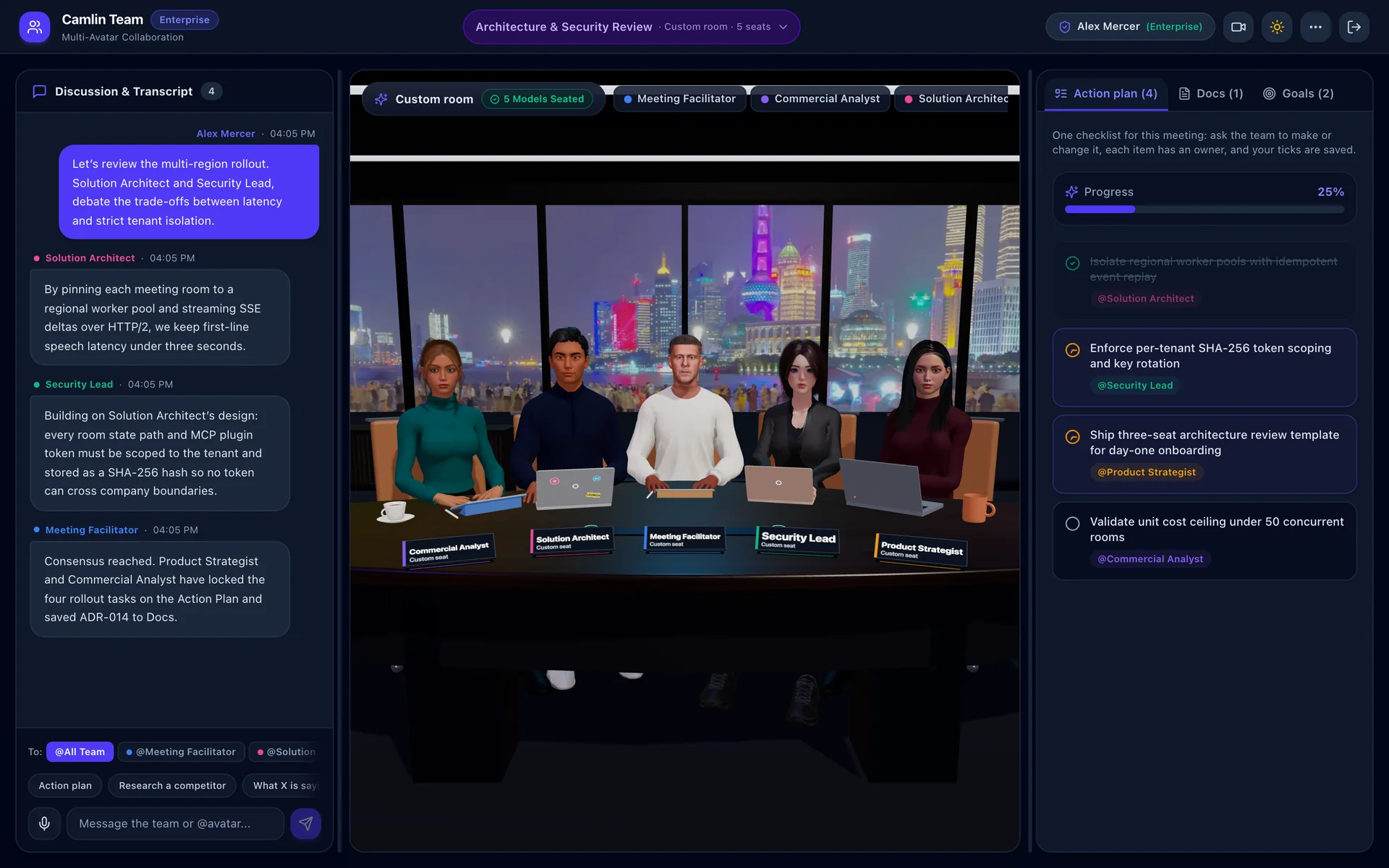Click the Action plan quick prompt
Screen dimensions: 1389x868
point(65,786)
